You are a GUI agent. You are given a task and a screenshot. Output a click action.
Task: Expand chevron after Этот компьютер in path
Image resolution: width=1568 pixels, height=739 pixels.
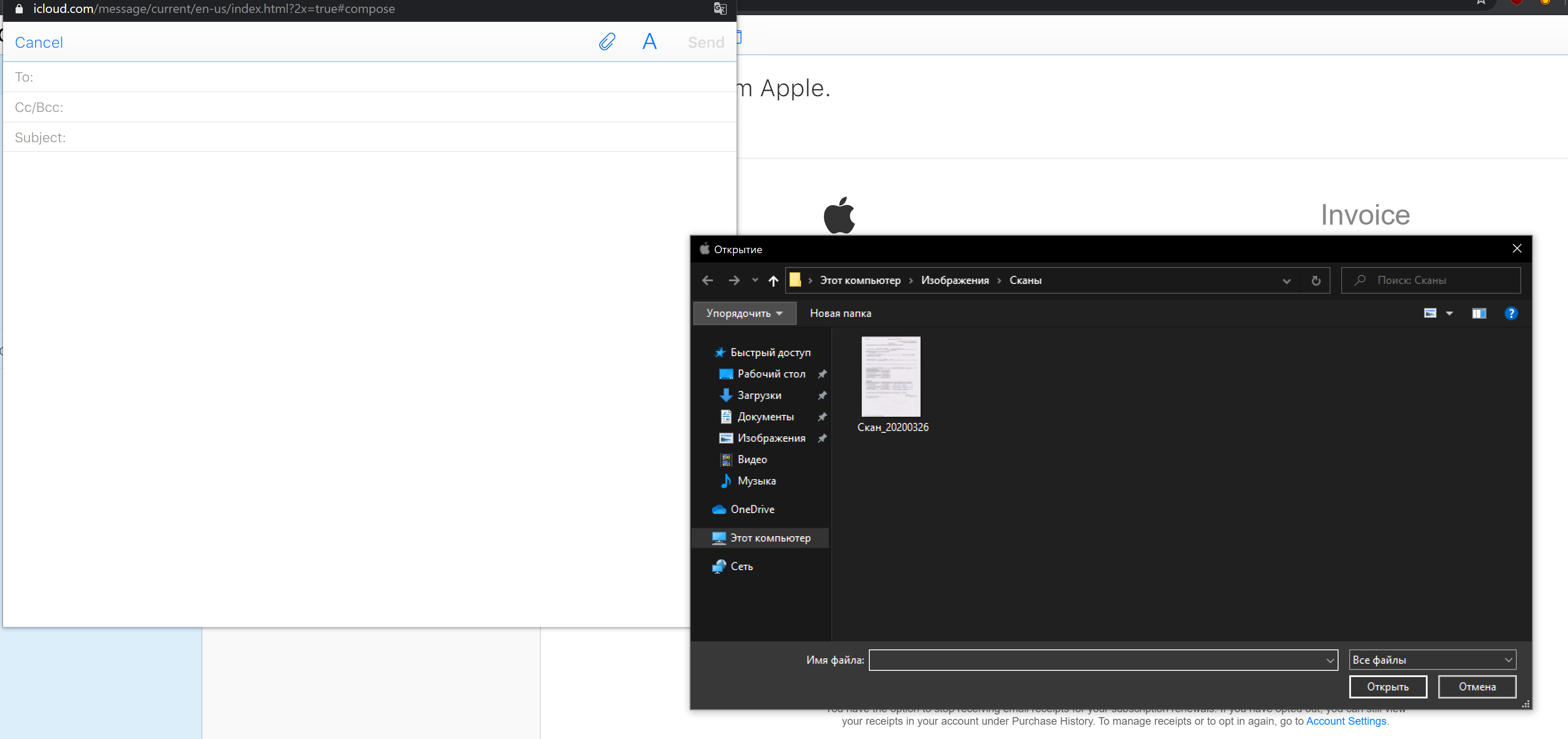coord(911,281)
